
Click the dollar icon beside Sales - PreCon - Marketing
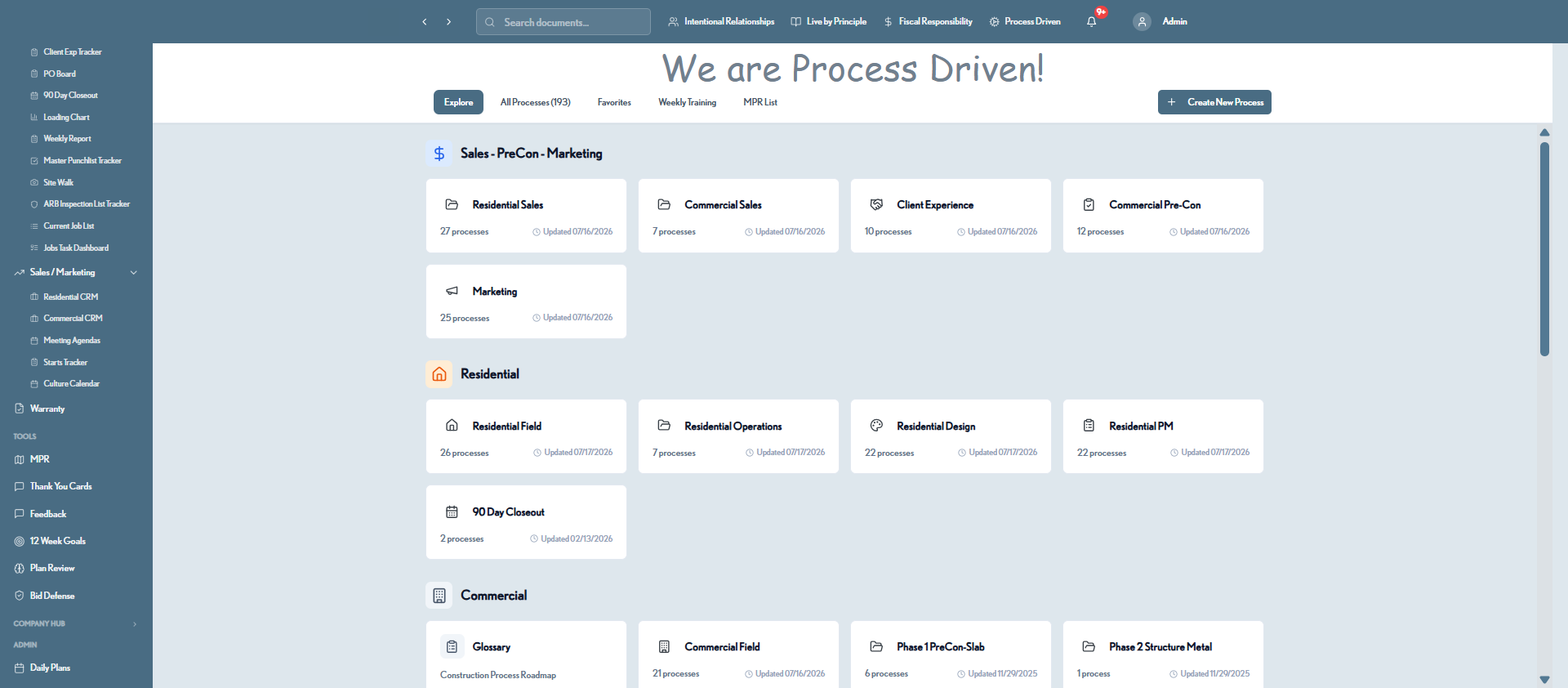(439, 153)
